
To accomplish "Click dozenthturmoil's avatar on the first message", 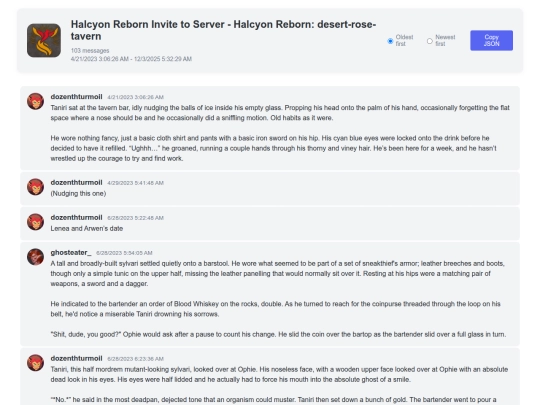I will coord(35,101).
